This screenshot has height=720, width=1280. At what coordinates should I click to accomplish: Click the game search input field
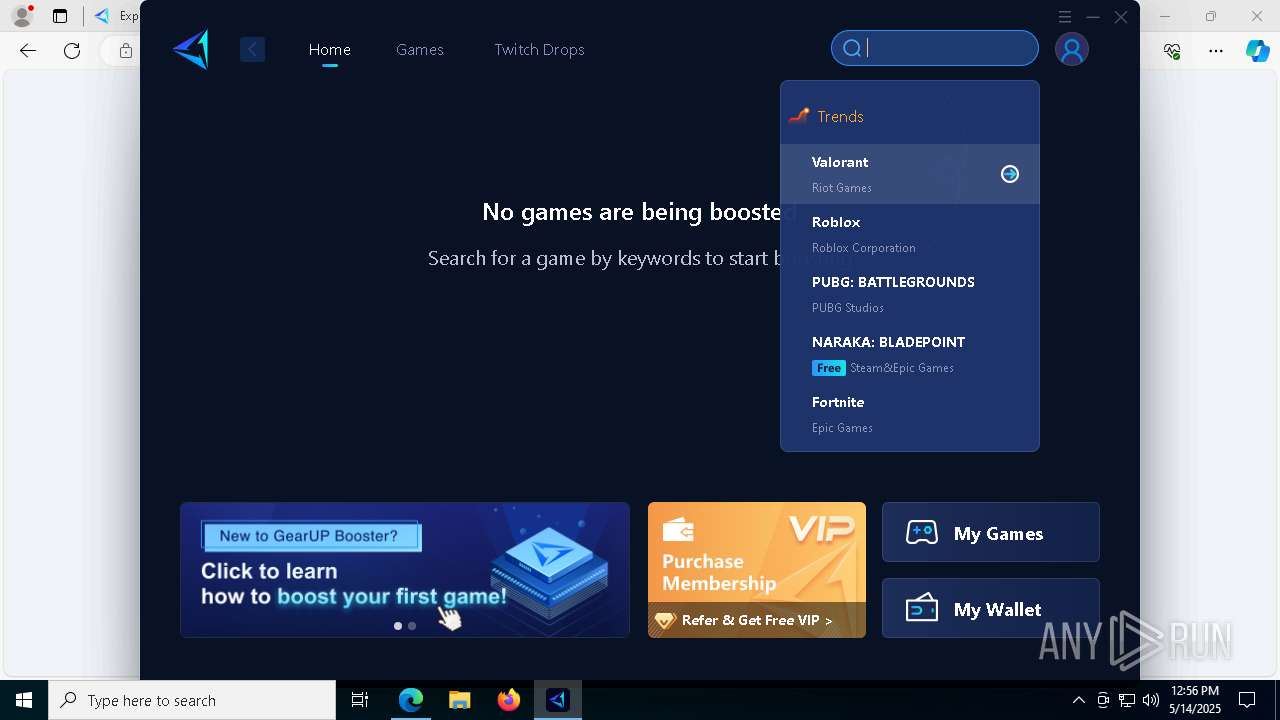tap(935, 48)
